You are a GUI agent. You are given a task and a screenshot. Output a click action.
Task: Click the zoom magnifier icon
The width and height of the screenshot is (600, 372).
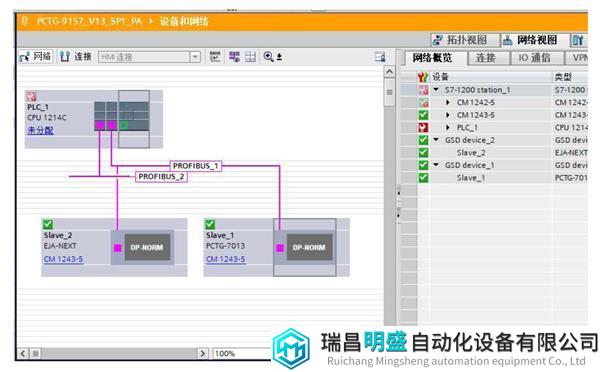269,57
